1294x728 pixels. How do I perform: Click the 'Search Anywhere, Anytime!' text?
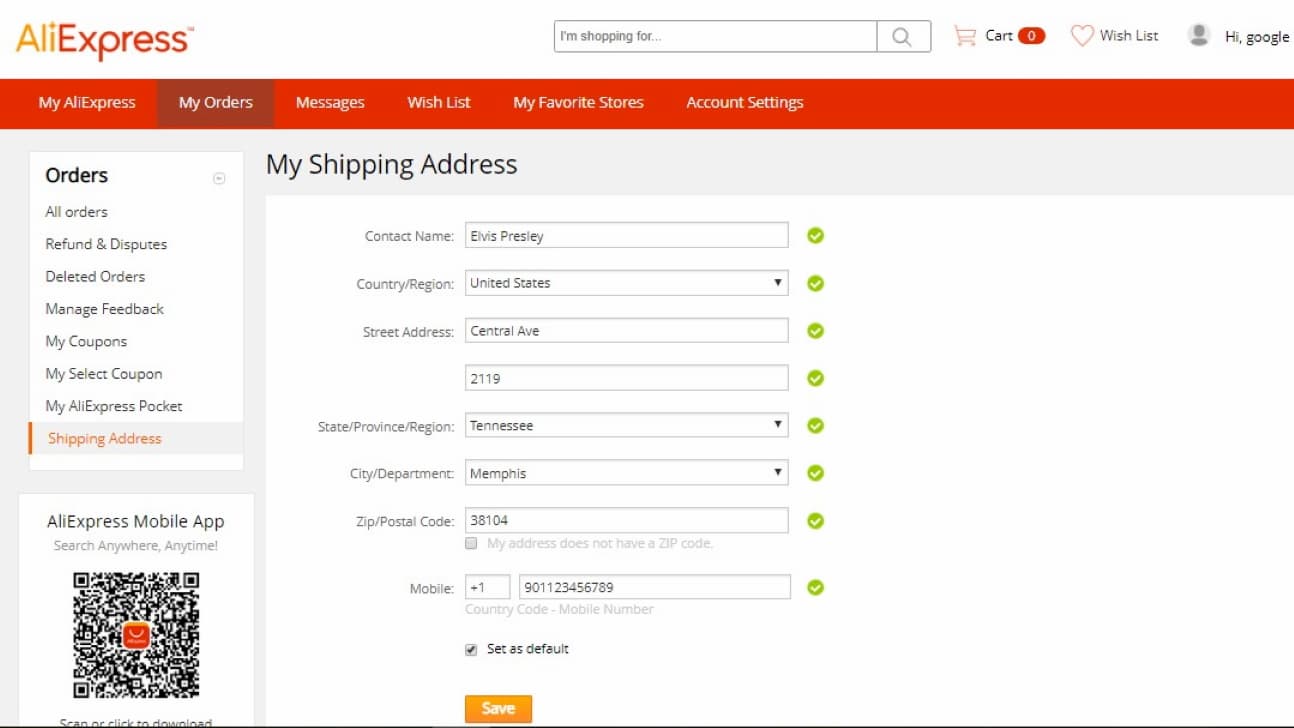tap(136, 546)
